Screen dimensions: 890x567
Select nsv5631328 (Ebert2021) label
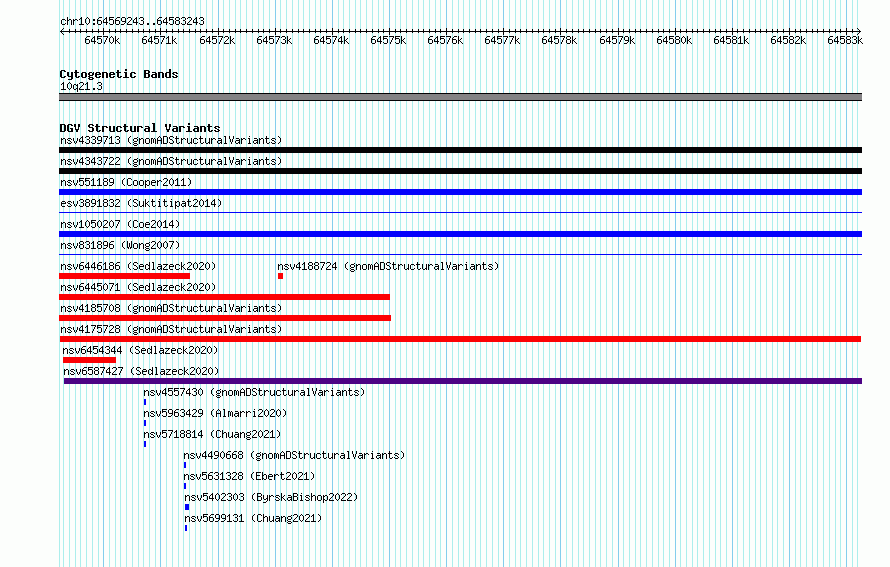point(249,476)
